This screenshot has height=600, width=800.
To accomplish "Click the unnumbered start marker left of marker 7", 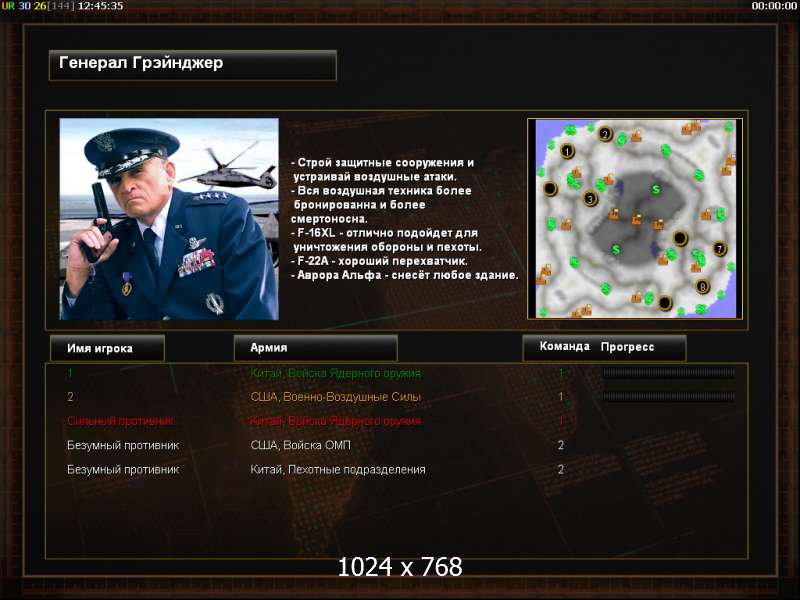I will point(680,238).
